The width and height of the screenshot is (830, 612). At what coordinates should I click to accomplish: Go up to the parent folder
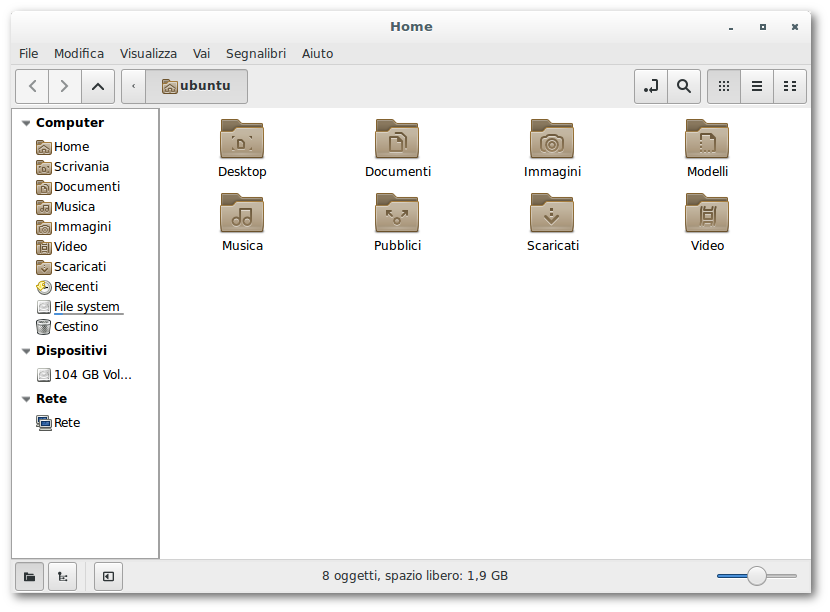(x=97, y=86)
